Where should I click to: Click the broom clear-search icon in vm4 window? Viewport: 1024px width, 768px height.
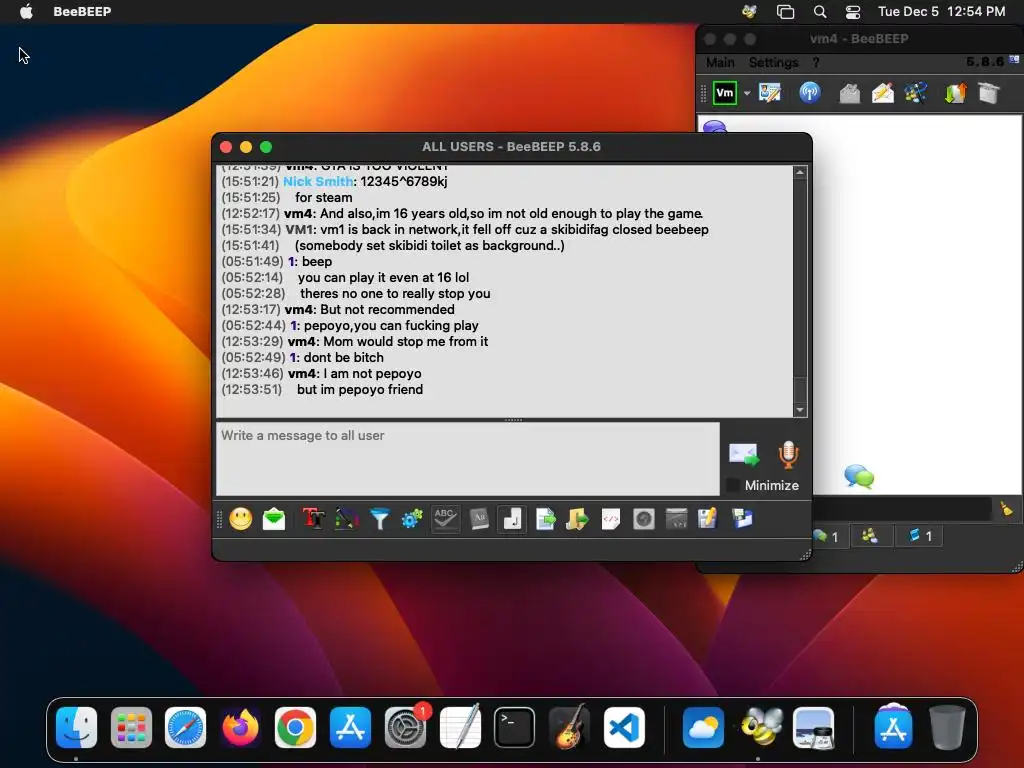pyautogui.click(x=1006, y=509)
